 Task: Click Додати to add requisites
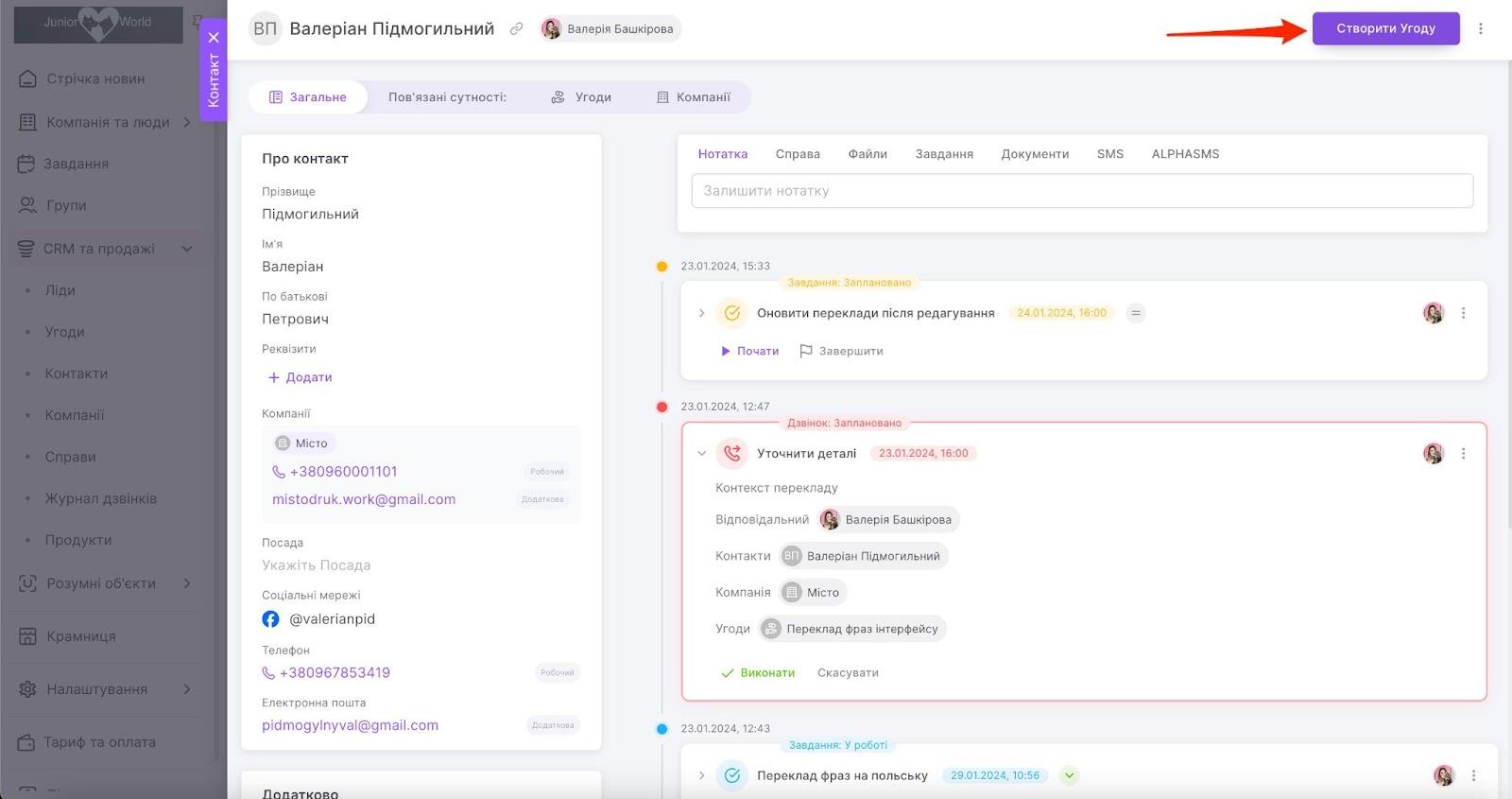coord(300,377)
